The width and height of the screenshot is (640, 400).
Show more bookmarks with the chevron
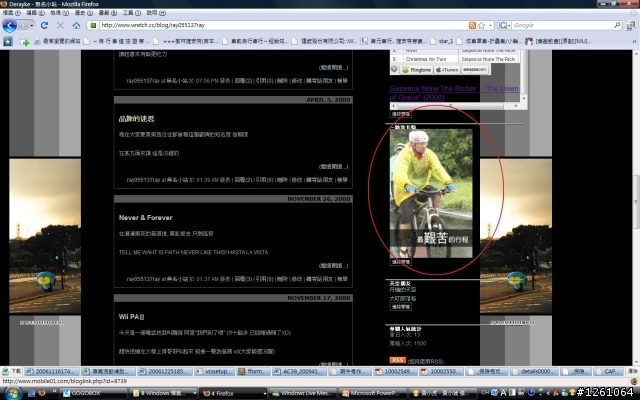click(634, 41)
